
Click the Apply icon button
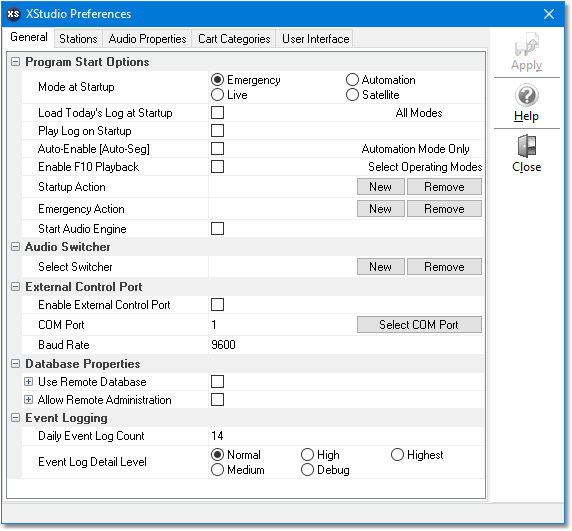[526, 51]
